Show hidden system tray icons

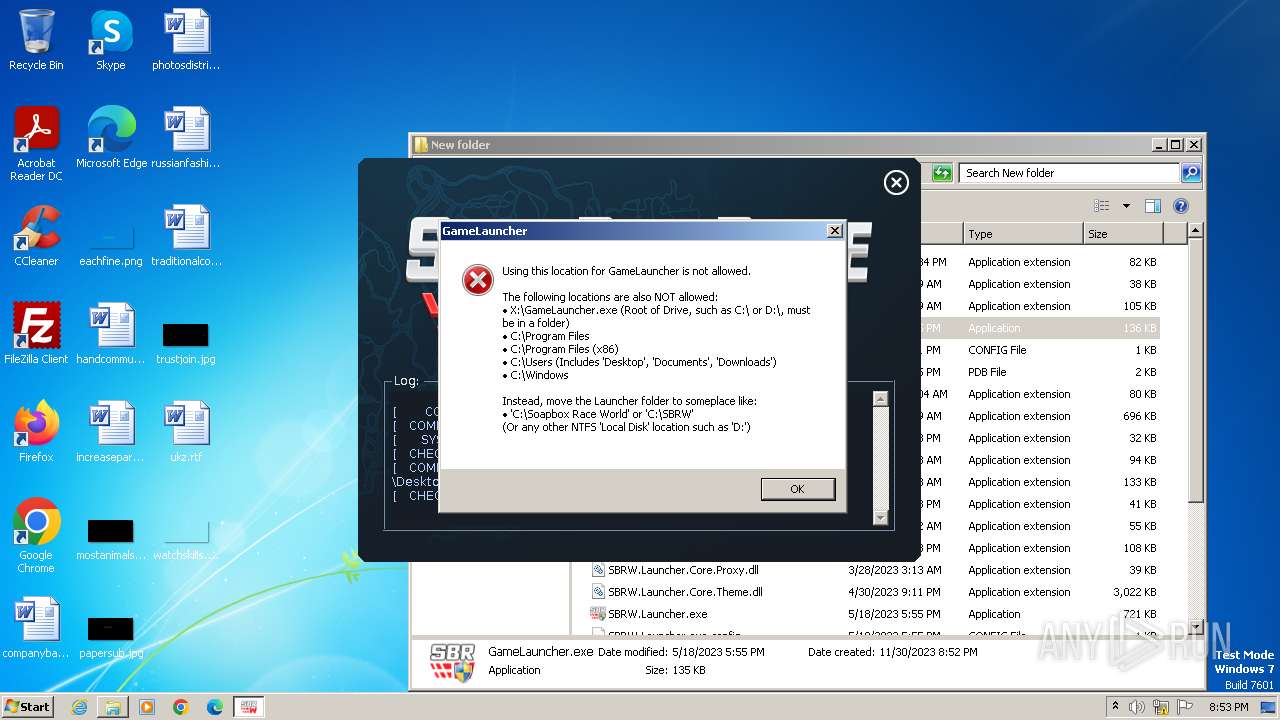coord(1116,706)
